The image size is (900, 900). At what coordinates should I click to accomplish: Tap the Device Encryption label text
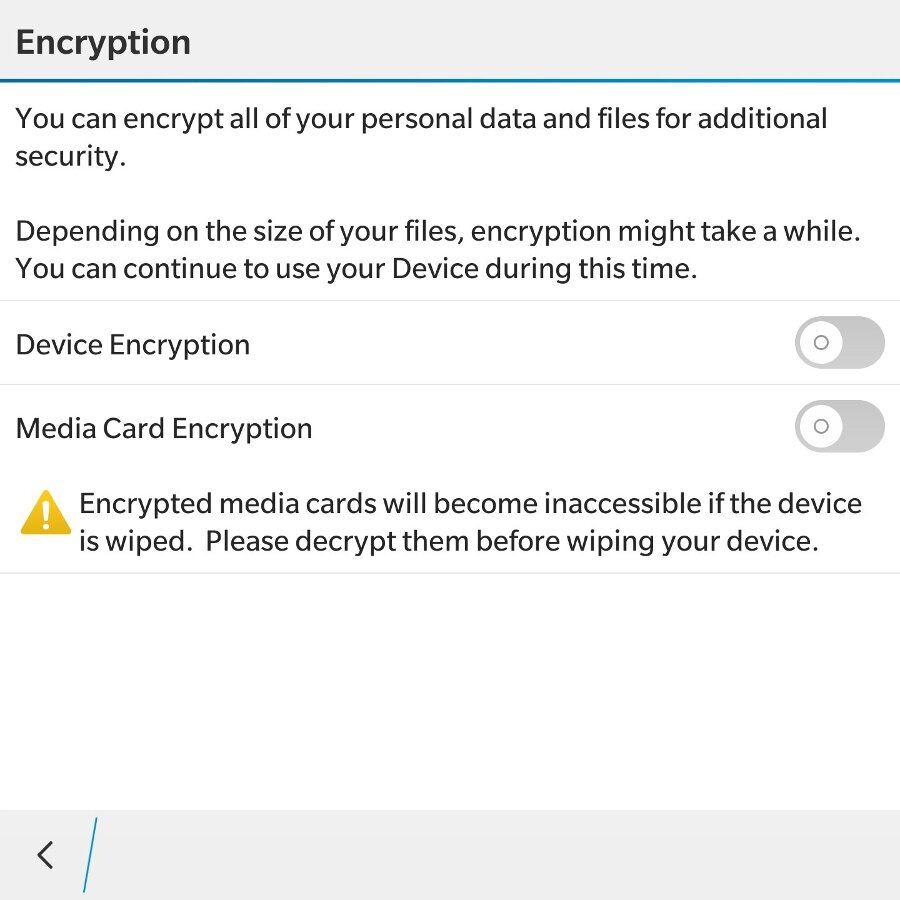133,345
